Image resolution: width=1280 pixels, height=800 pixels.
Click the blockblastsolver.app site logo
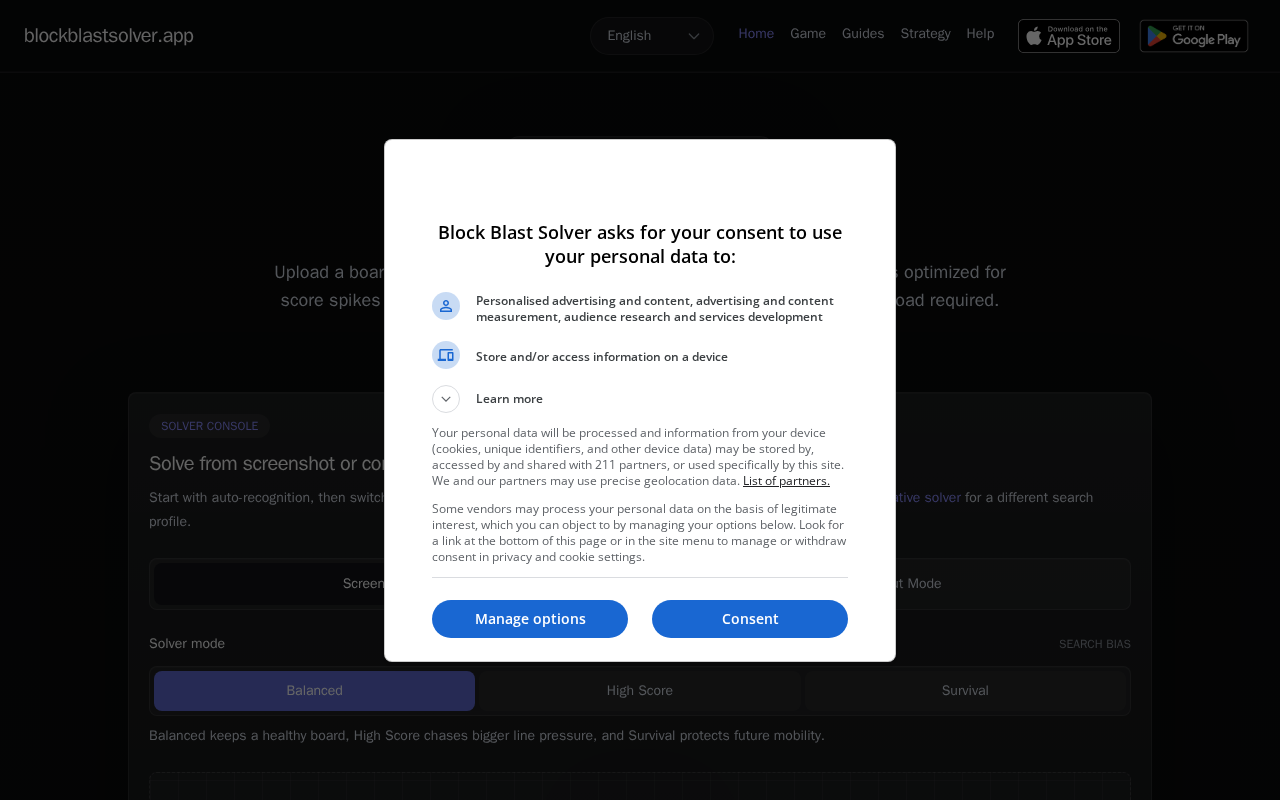pyautogui.click(x=109, y=36)
